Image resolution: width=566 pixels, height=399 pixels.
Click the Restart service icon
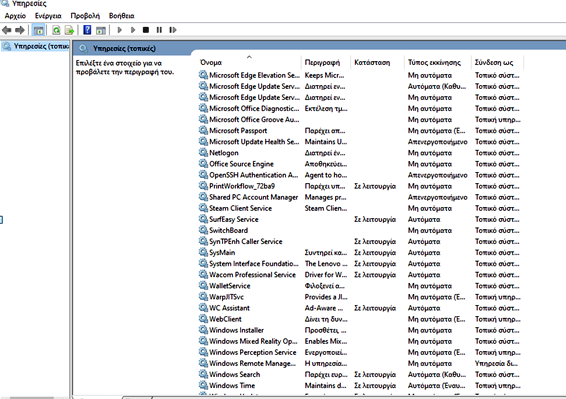coord(173,30)
